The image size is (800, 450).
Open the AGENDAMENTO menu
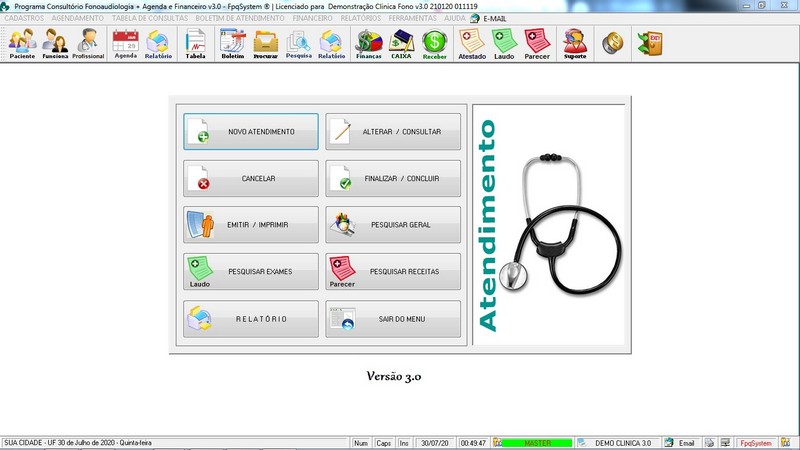click(x=78, y=18)
